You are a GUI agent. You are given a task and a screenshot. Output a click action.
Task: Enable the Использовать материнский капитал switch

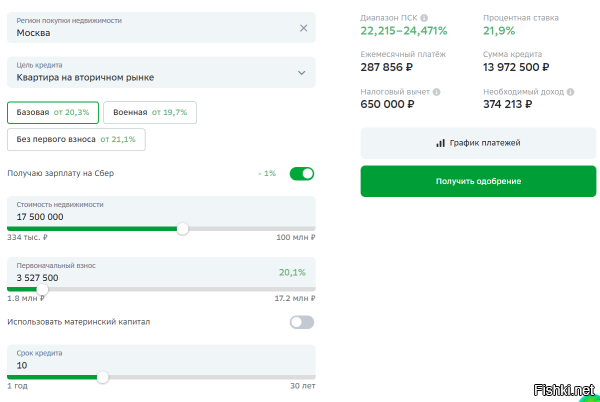tap(302, 322)
